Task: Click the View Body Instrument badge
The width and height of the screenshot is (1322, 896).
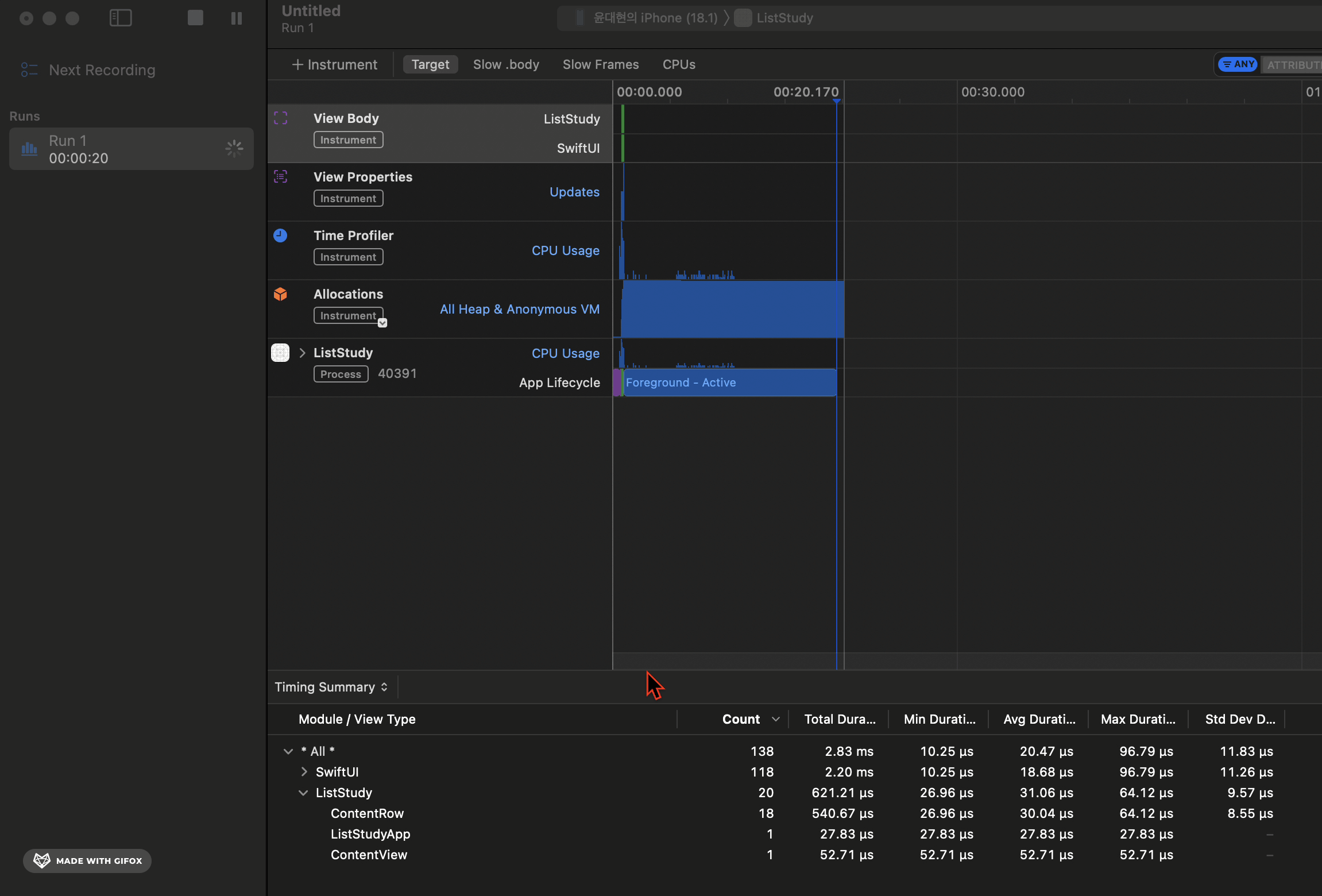Action: 348,140
